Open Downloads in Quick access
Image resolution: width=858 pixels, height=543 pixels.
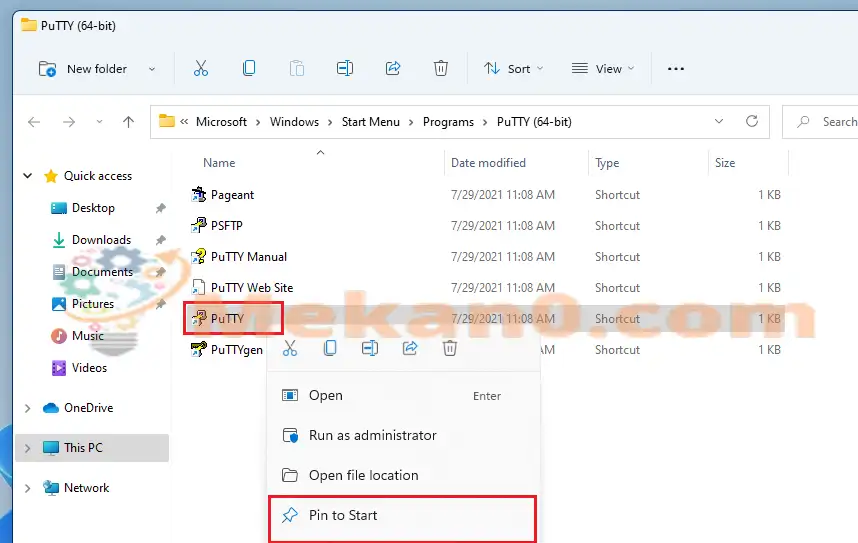(101, 240)
